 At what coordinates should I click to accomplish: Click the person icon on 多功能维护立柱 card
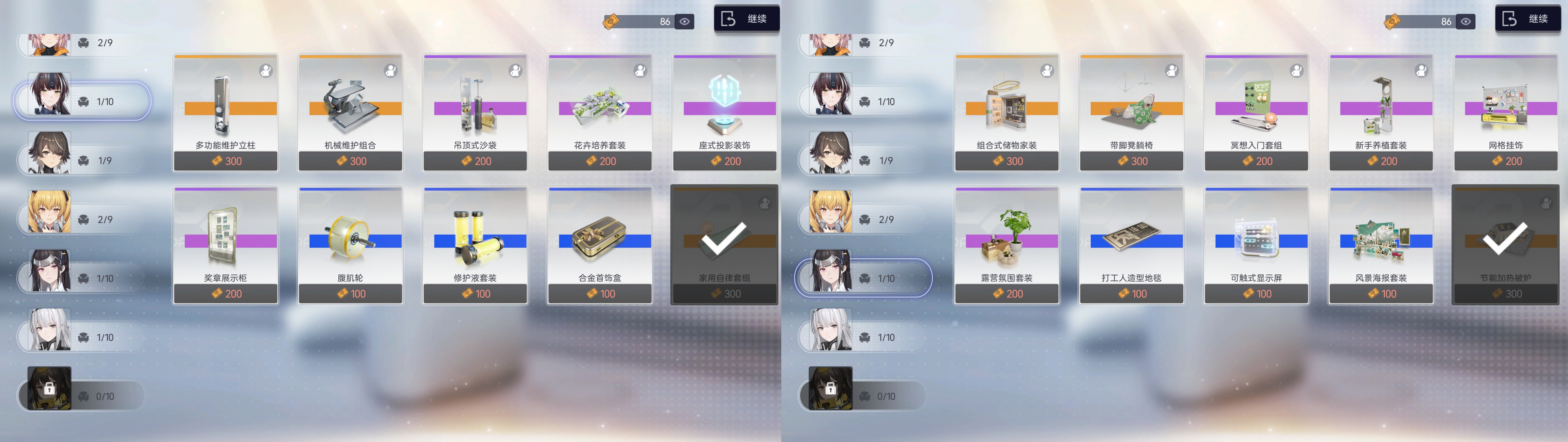coord(266,70)
